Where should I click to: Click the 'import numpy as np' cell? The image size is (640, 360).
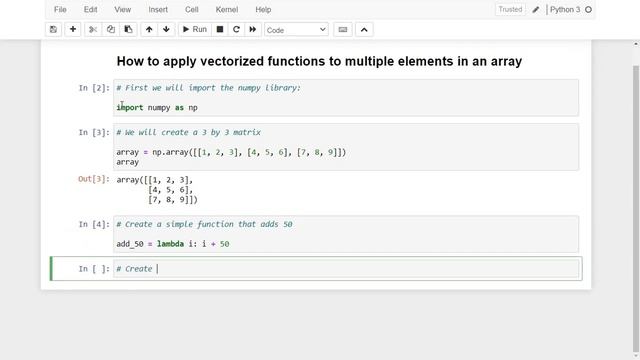pos(346,98)
